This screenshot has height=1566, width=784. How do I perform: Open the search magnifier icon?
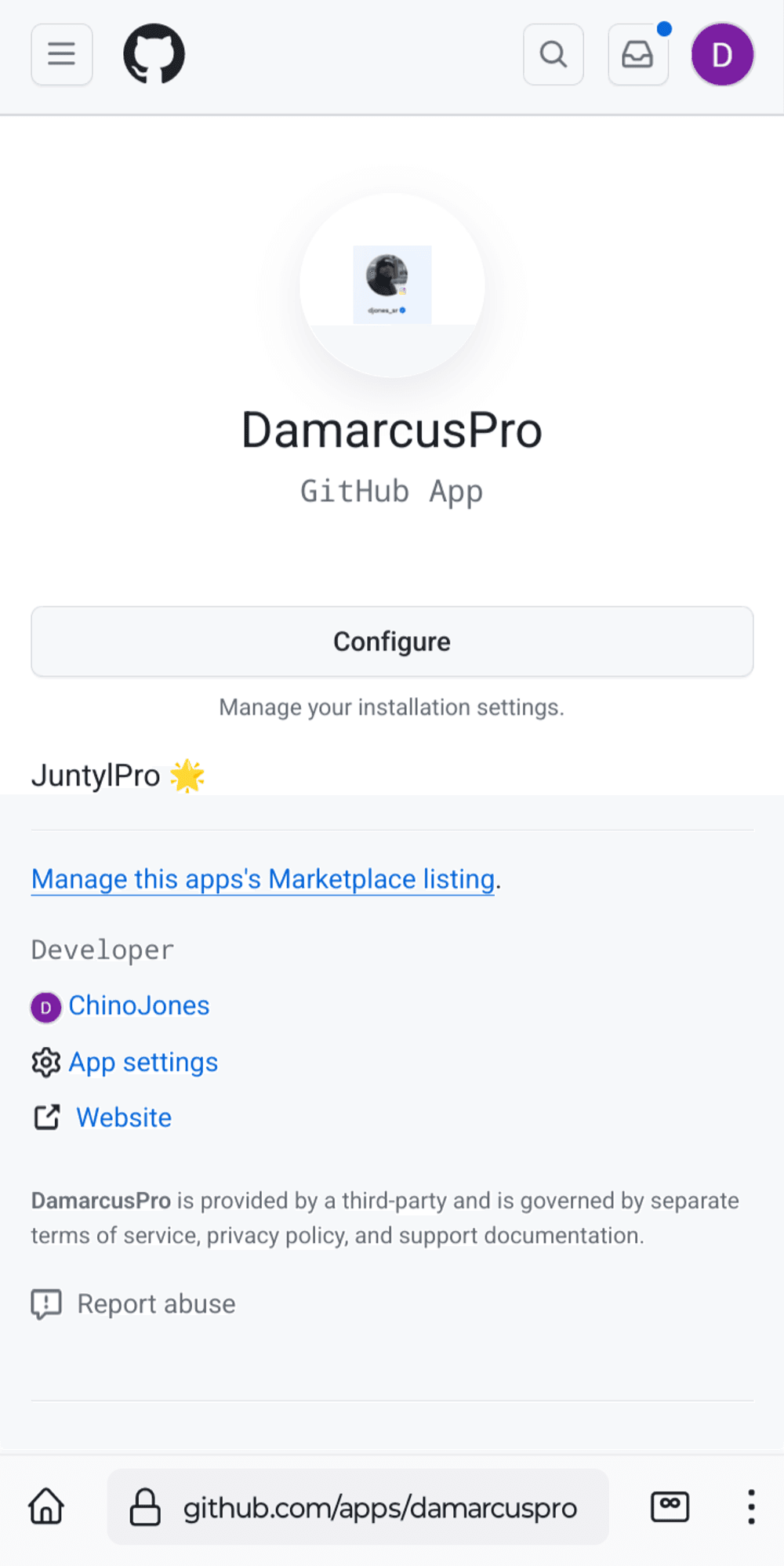tap(554, 54)
